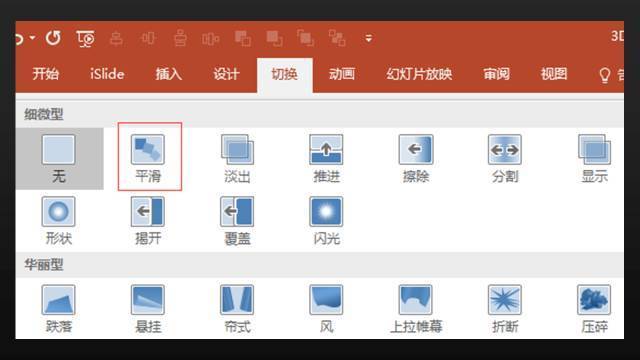Open the 视图 (View) tab
640x360 pixels.
point(554,74)
